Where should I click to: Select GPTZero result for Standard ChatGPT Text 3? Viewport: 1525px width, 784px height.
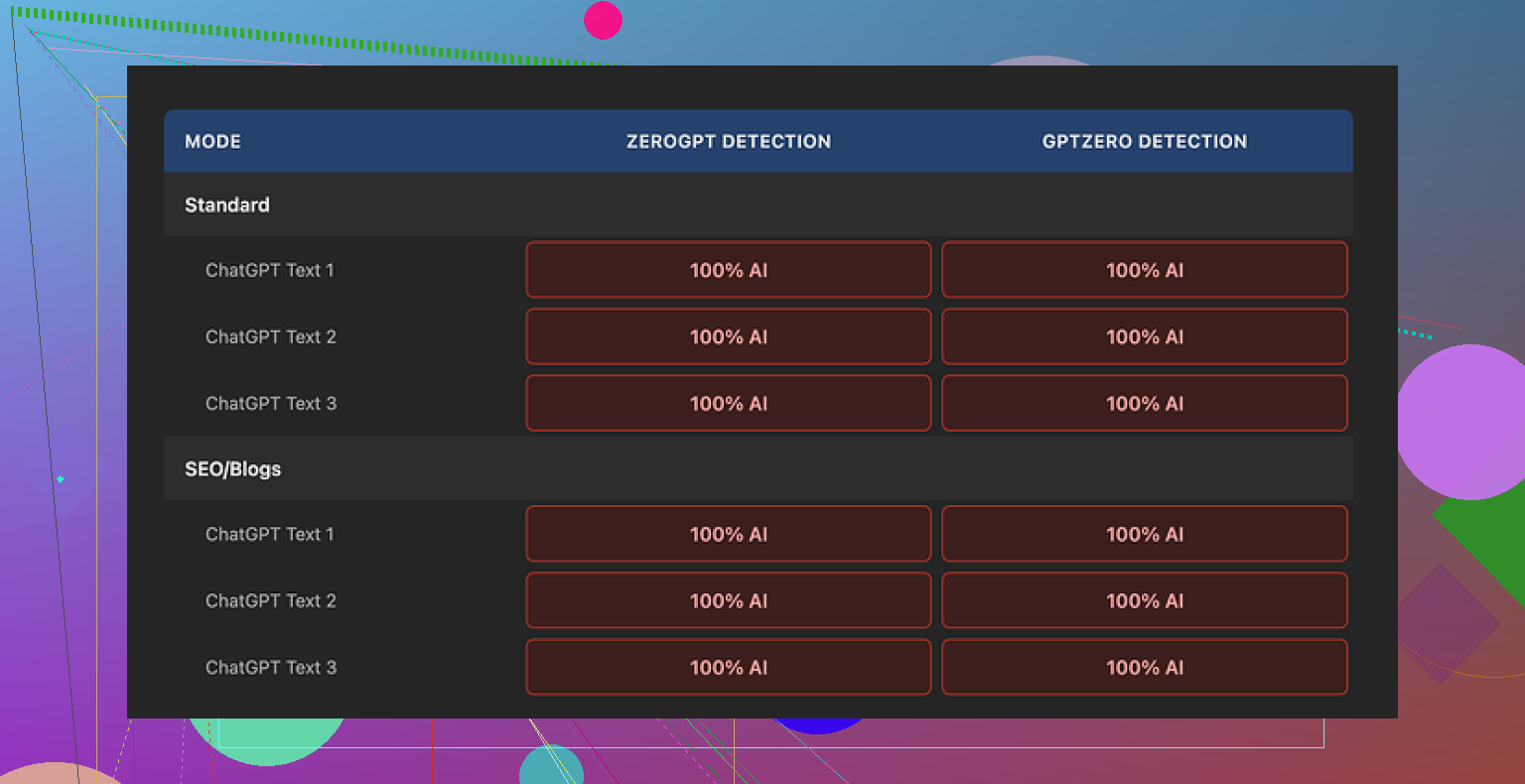[x=1144, y=403]
